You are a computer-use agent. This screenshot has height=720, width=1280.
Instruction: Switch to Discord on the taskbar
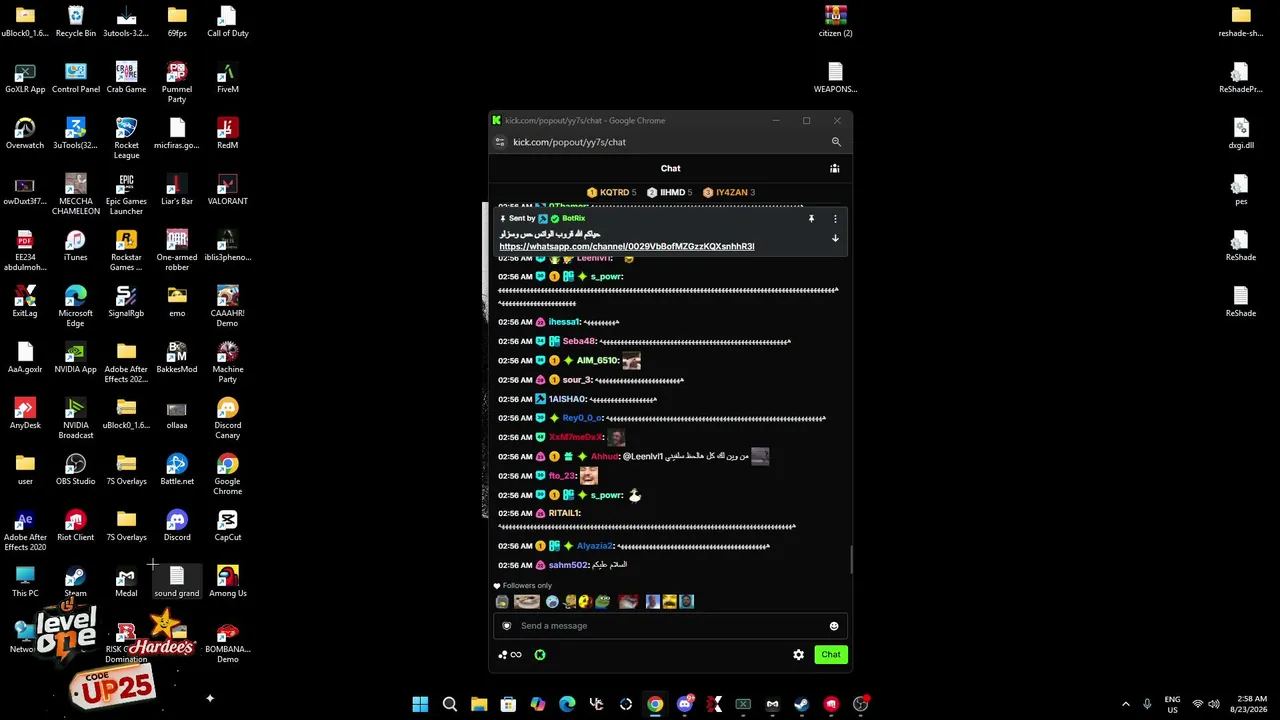[685, 704]
